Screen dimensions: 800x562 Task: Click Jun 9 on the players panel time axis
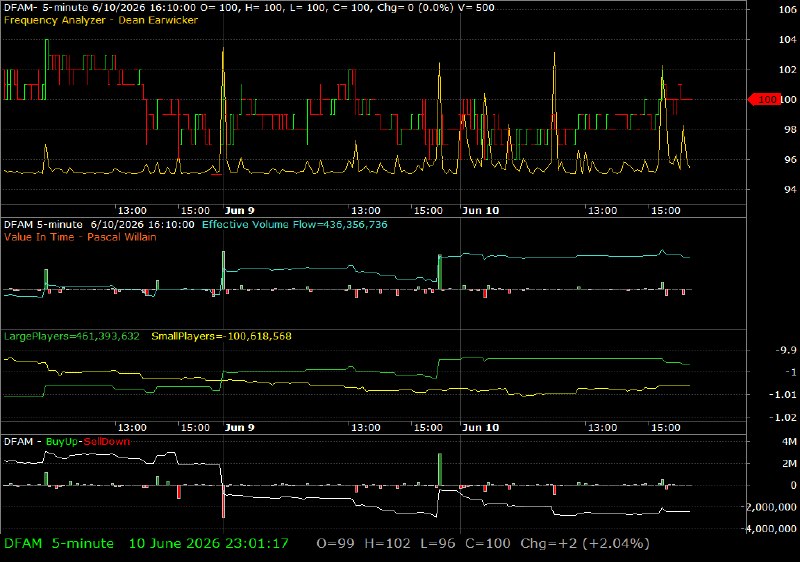(x=239, y=427)
